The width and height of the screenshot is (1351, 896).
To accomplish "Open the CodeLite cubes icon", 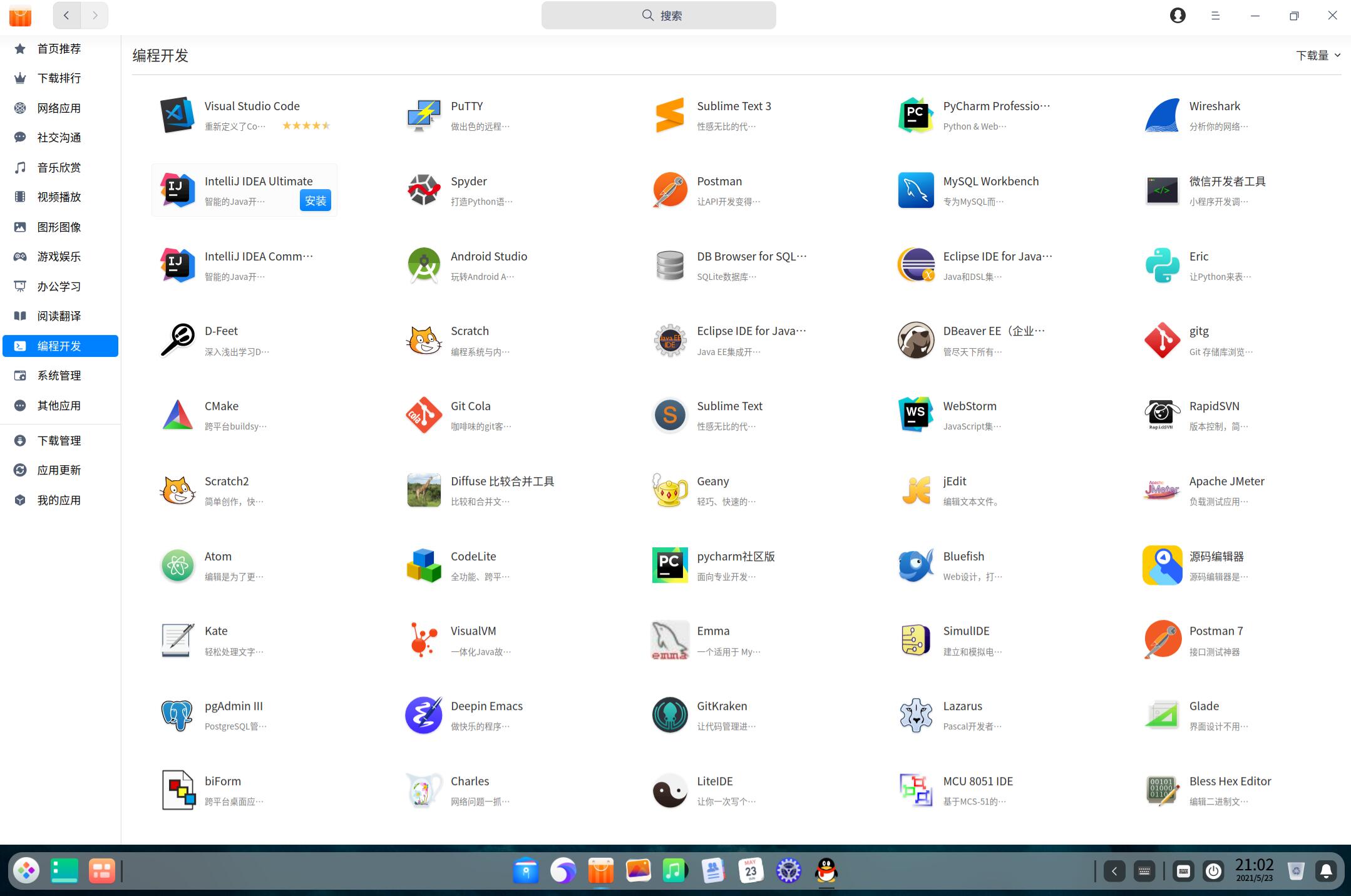I will click(x=424, y=565).
